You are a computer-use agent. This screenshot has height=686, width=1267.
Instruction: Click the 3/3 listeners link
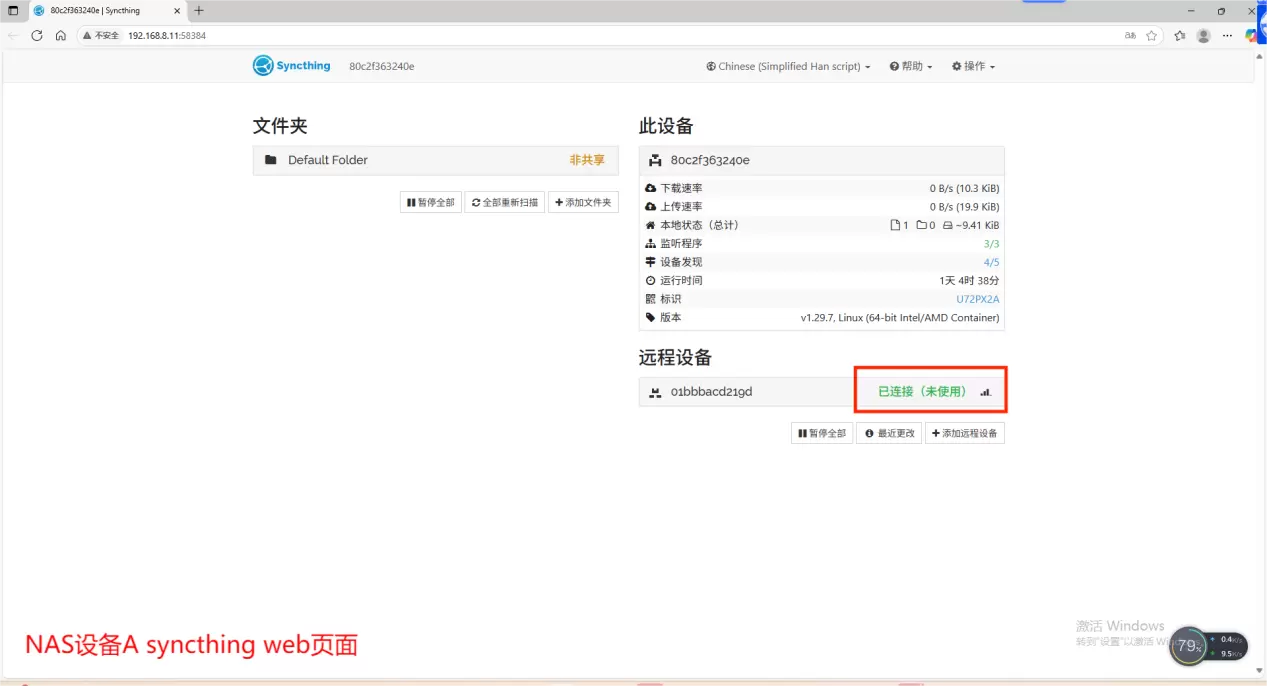pos(991,244)
